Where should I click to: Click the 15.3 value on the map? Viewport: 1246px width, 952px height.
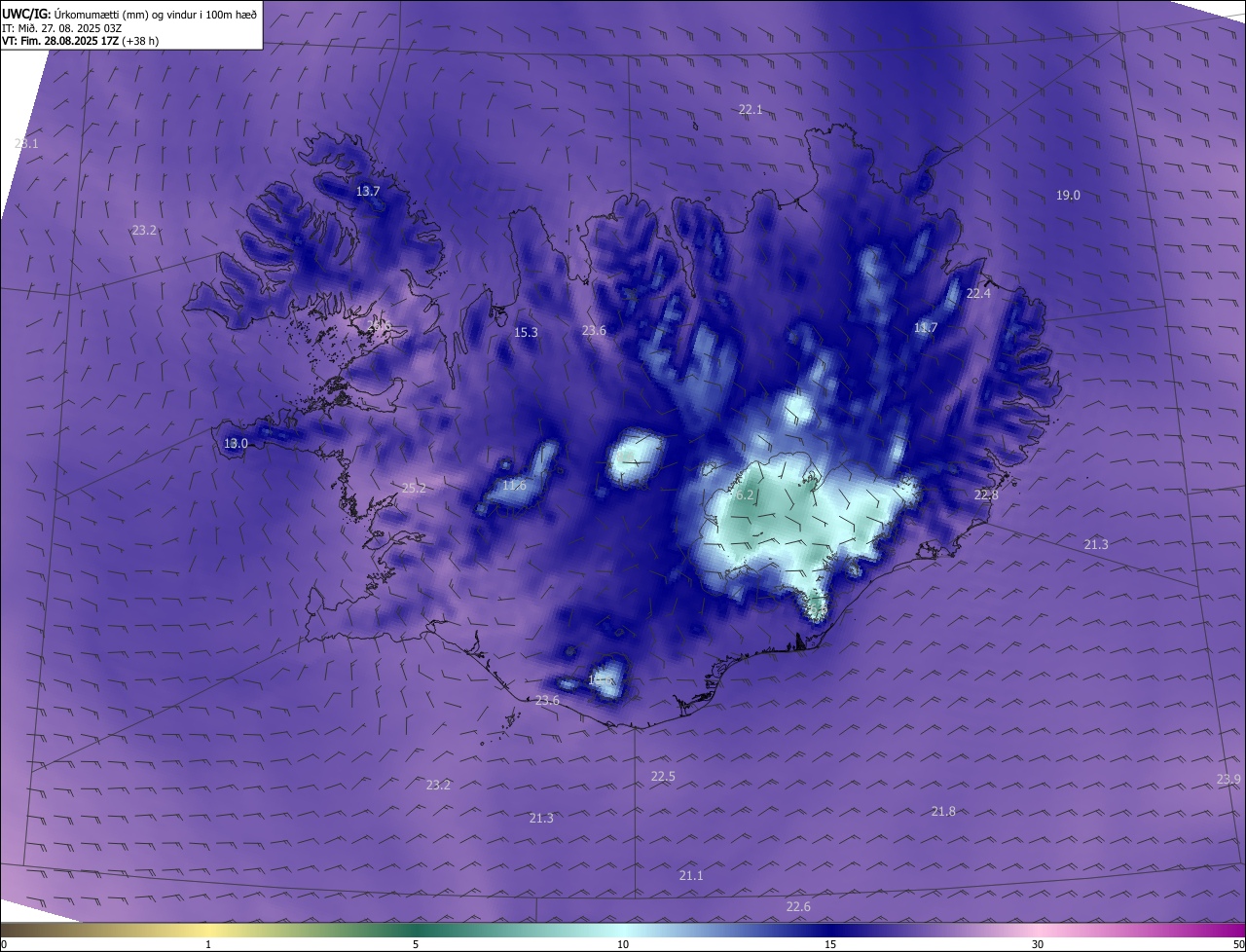526,333
